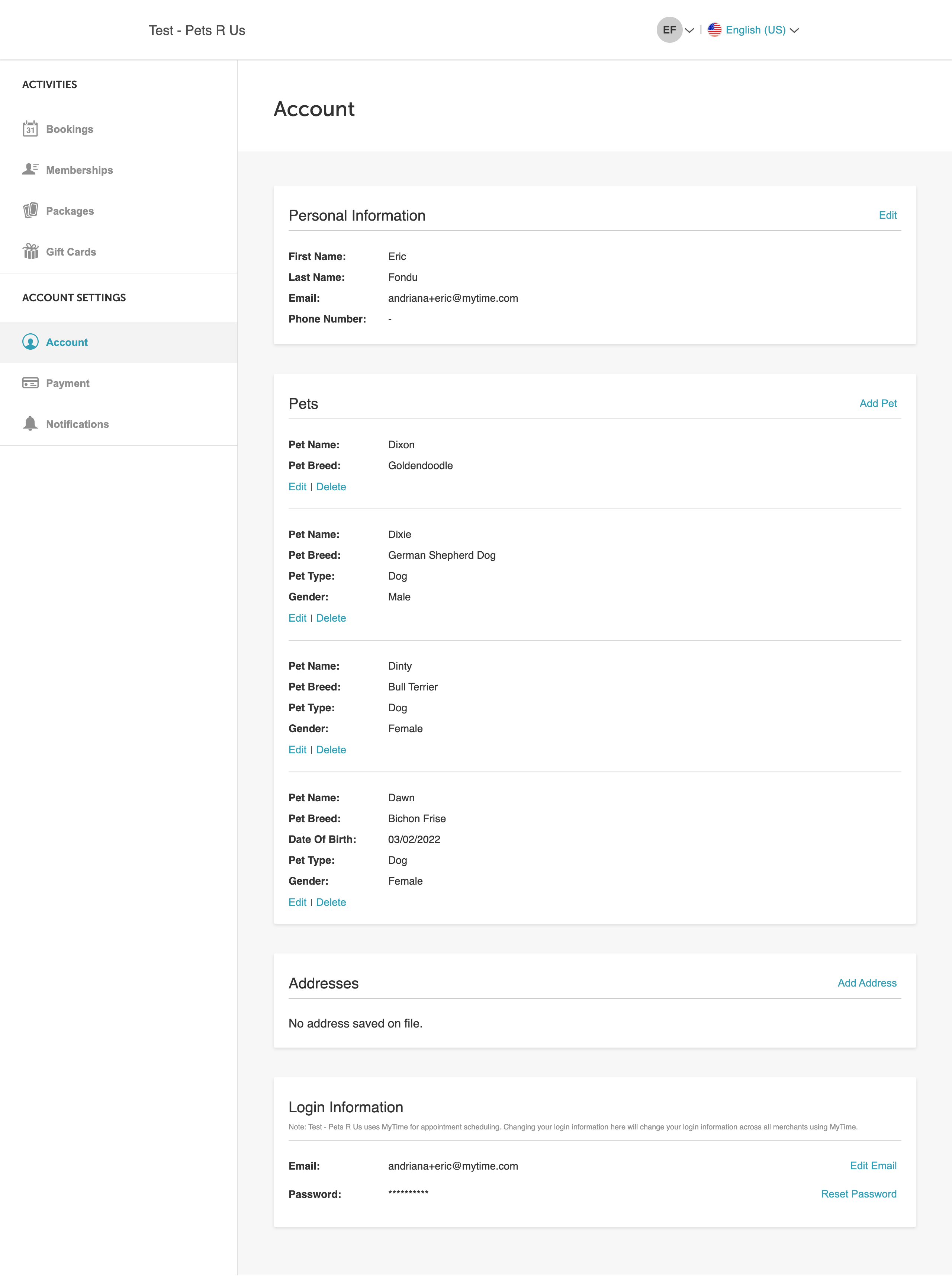Click the US flag icon
The image size is (952, 1276).
click(x=714, y=30)
